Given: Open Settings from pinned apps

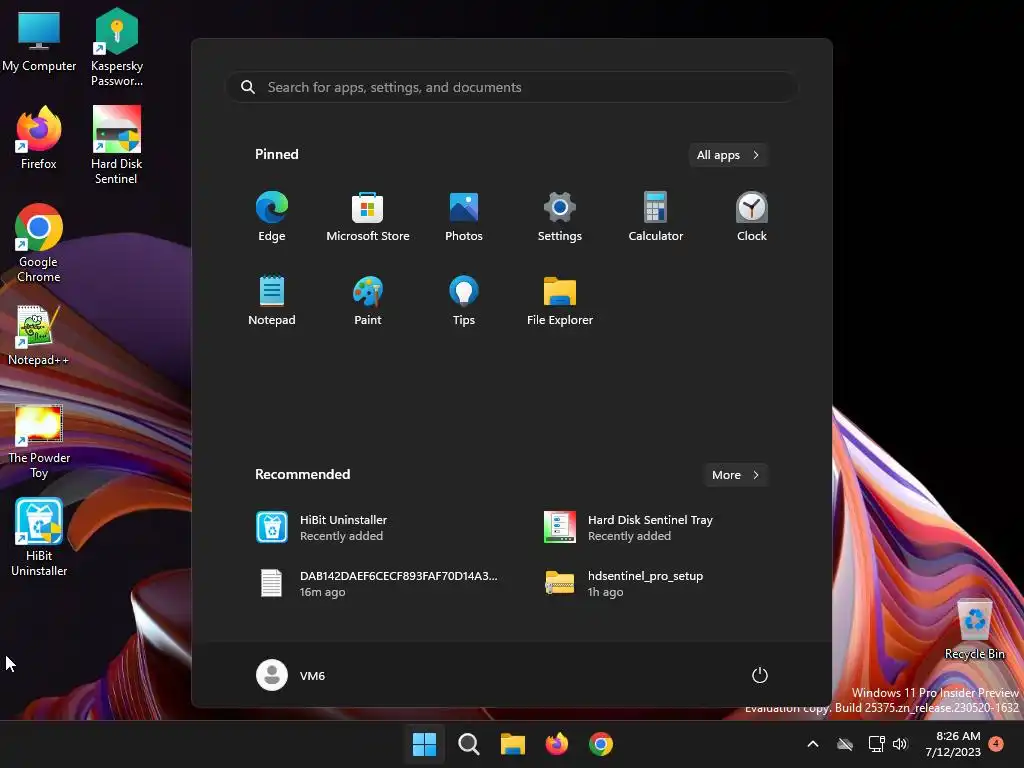Looking at the screenshot, I should tap(560, 217).
